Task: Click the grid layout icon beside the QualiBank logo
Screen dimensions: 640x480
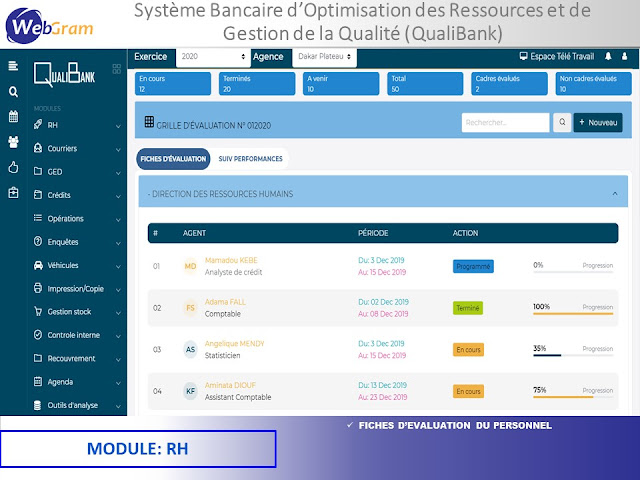Action: click(116, 69)
